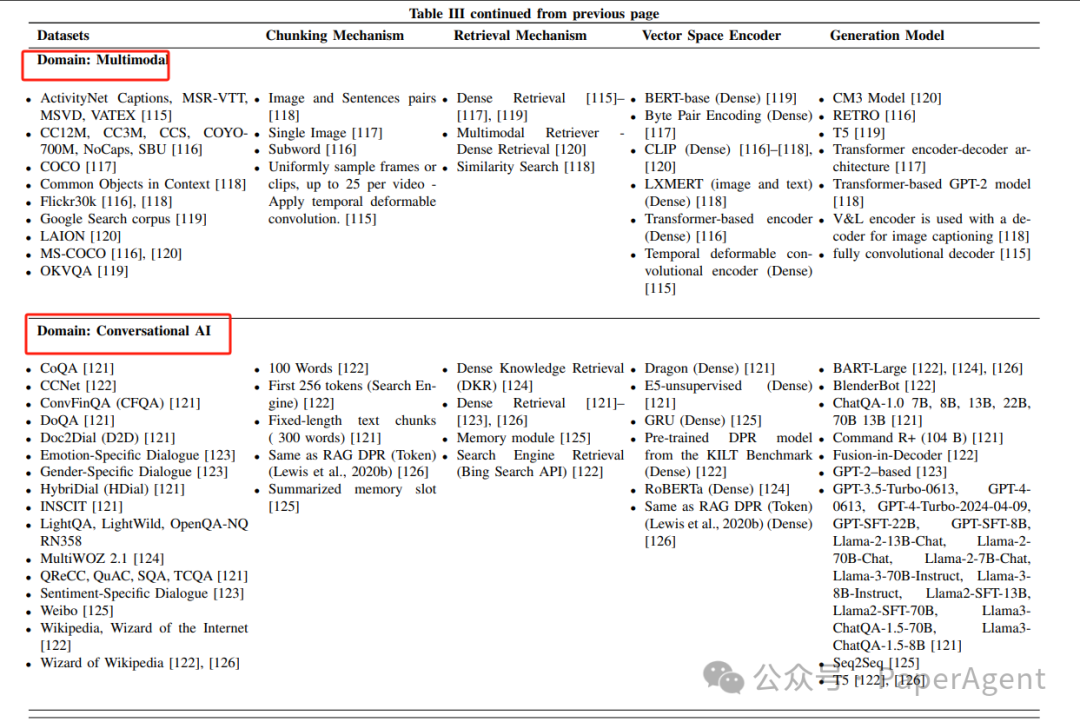Viewport: 1080px width, 722px height.
Task: Click the 'Weibo [125]' entry
Action: [76, 610]
